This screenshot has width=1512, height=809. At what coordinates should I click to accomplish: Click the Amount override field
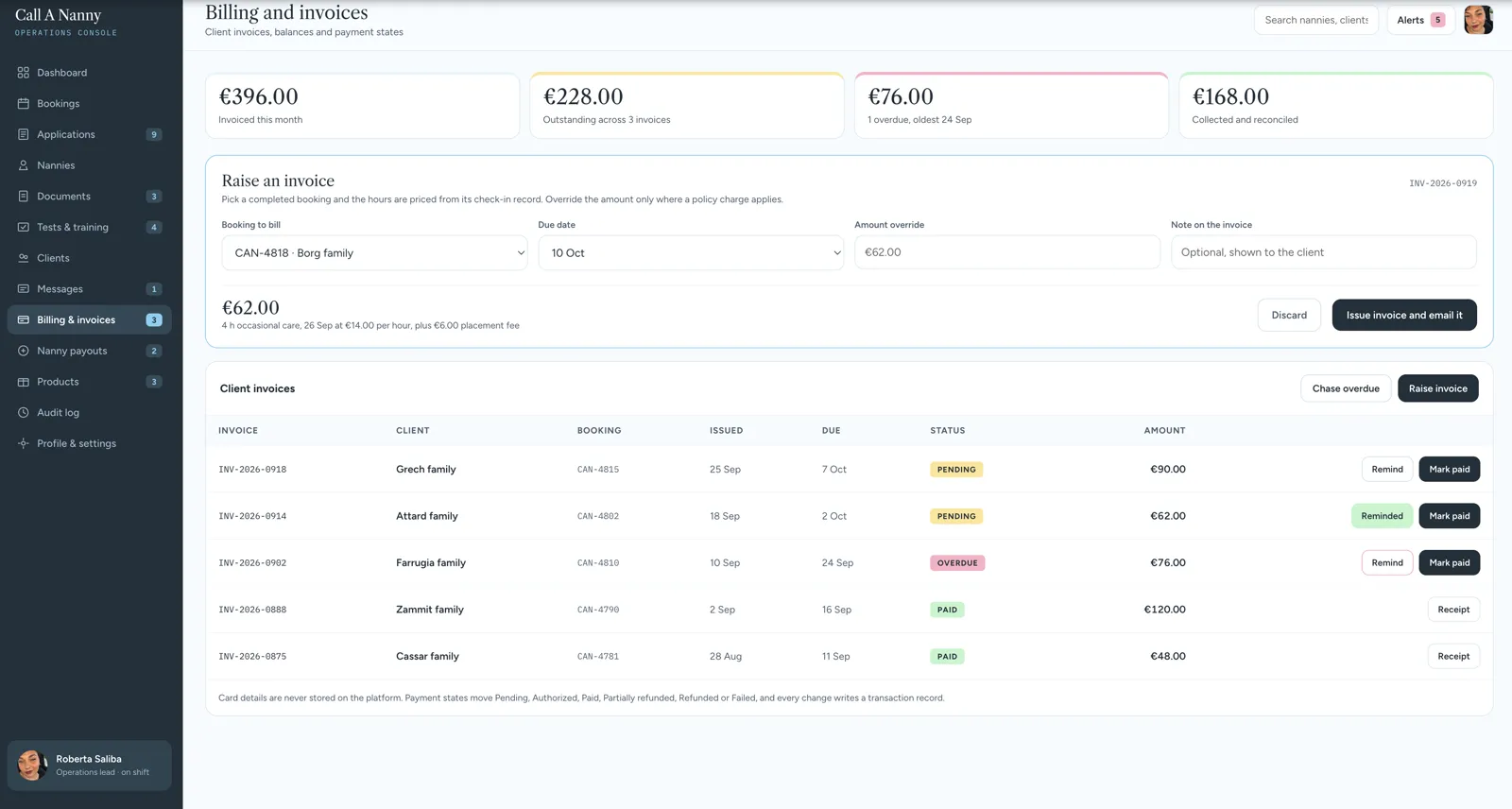point(1007,252)
